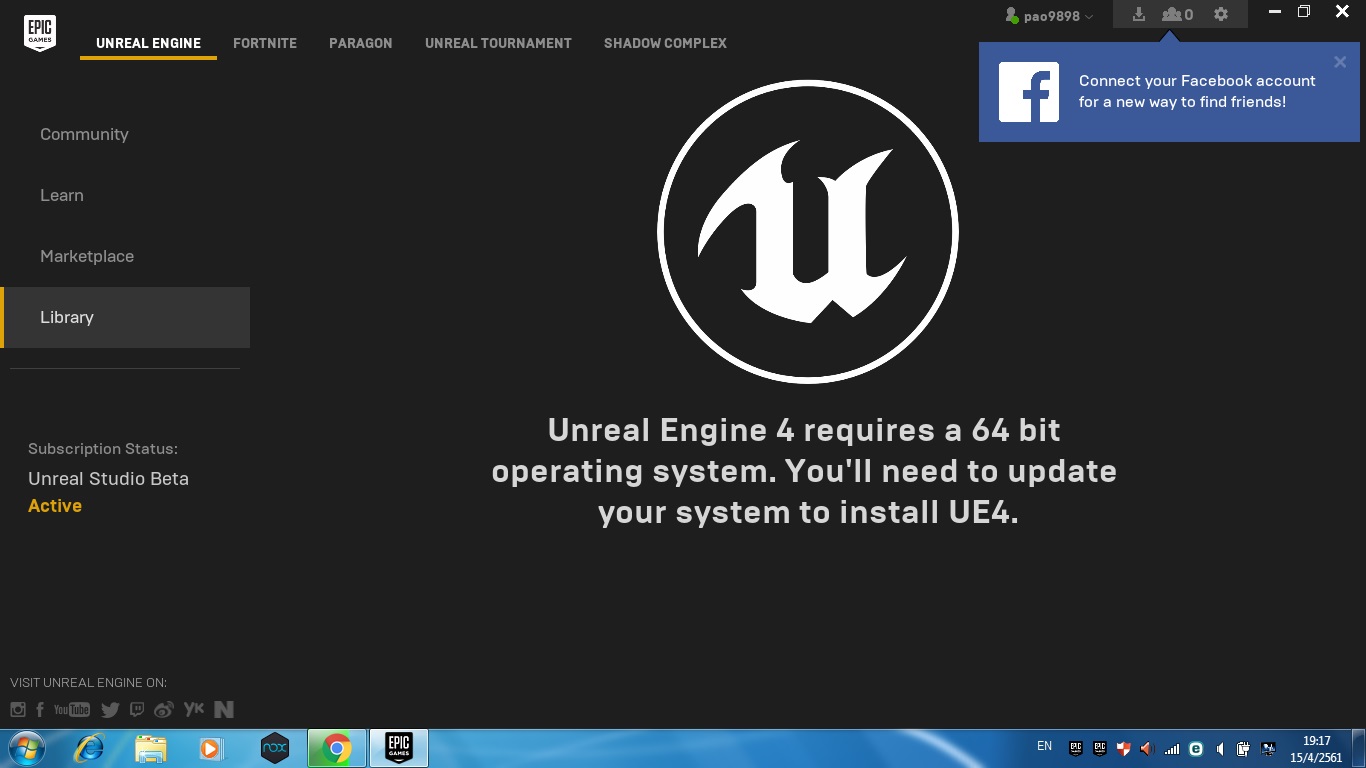Switch to the Paragon tab
The image size is (1366, 768).
(360, 43)
